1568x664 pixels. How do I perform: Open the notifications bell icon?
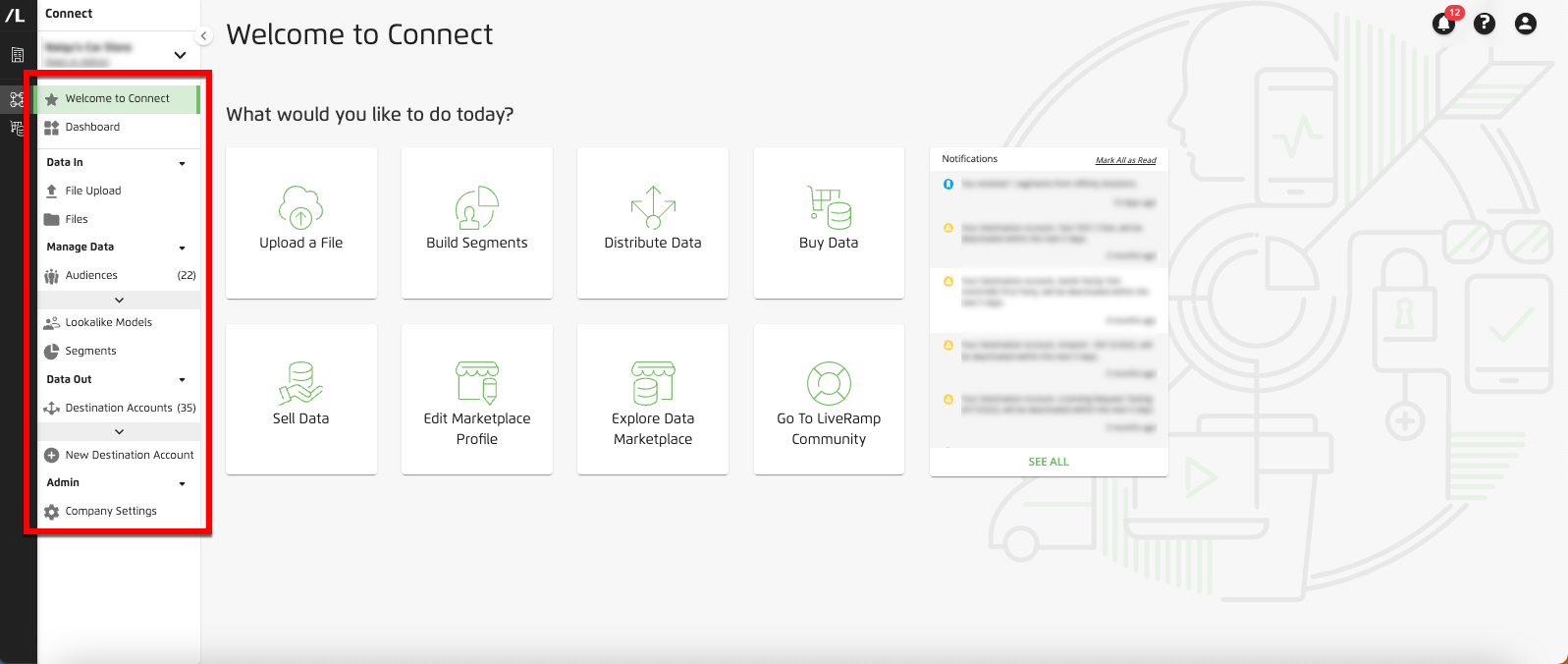pos(1443,24)
